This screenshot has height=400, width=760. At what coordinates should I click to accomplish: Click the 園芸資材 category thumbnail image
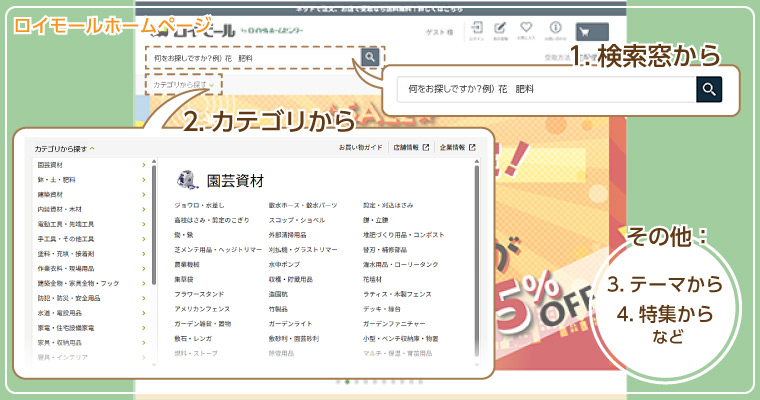(188, 180)
